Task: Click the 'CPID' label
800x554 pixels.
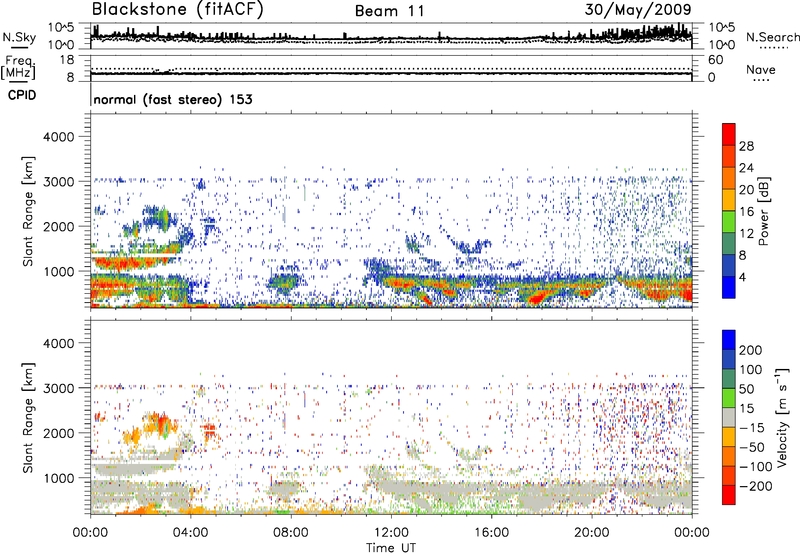Action: (22, 95)
